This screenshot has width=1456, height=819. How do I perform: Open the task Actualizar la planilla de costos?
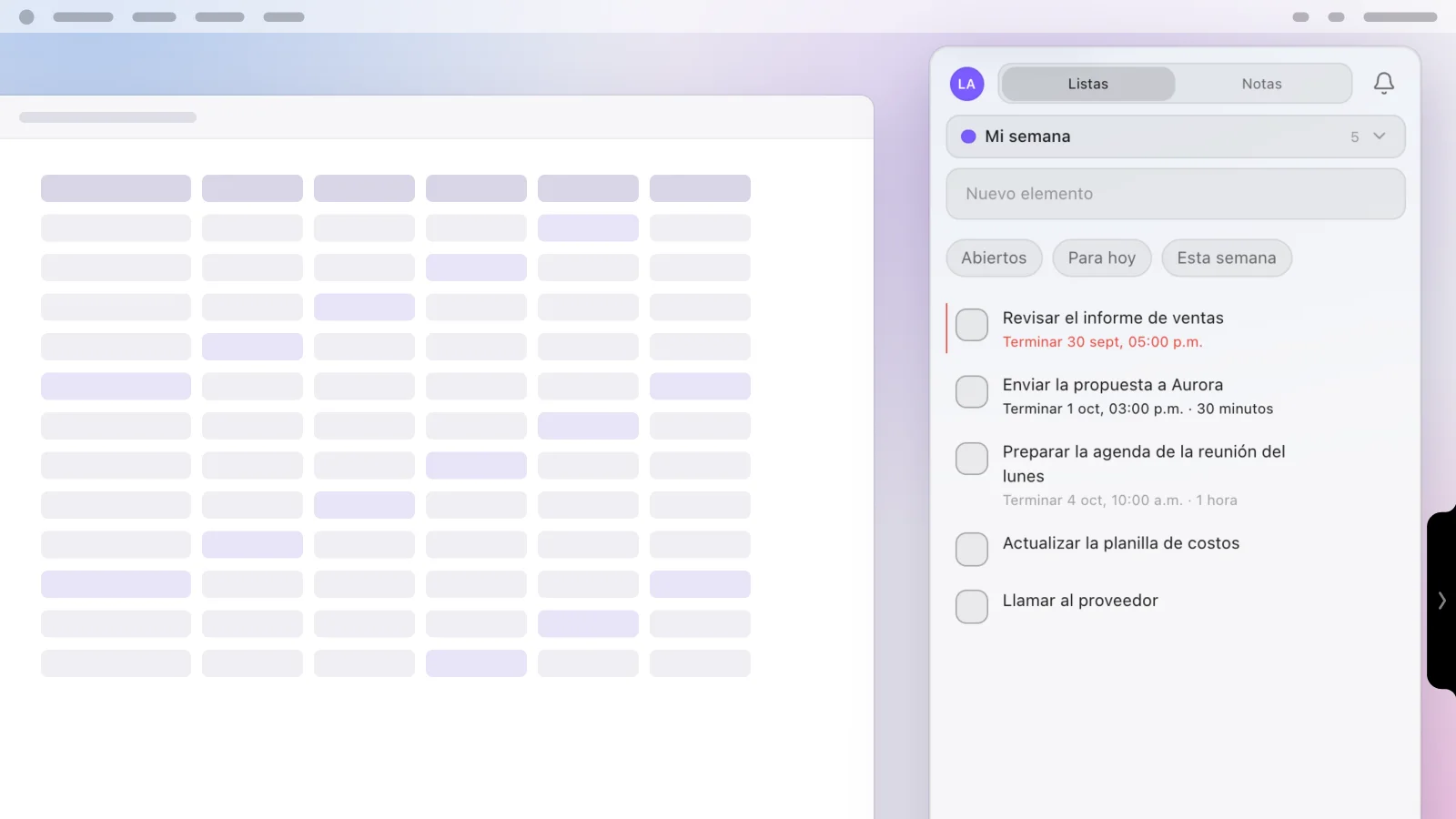pyautogui.click(x=1121, y=543)
